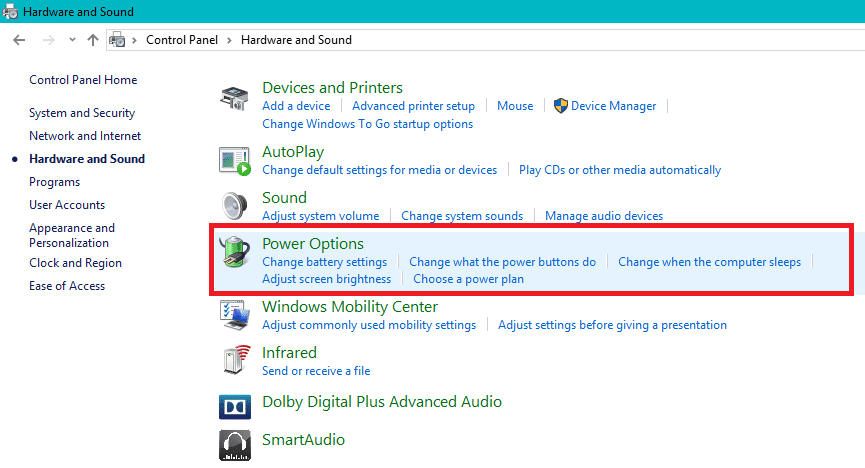Viewport: 865px width, 468px height.
Task: Click Change what the power buttons do
Action: (502, 262)
